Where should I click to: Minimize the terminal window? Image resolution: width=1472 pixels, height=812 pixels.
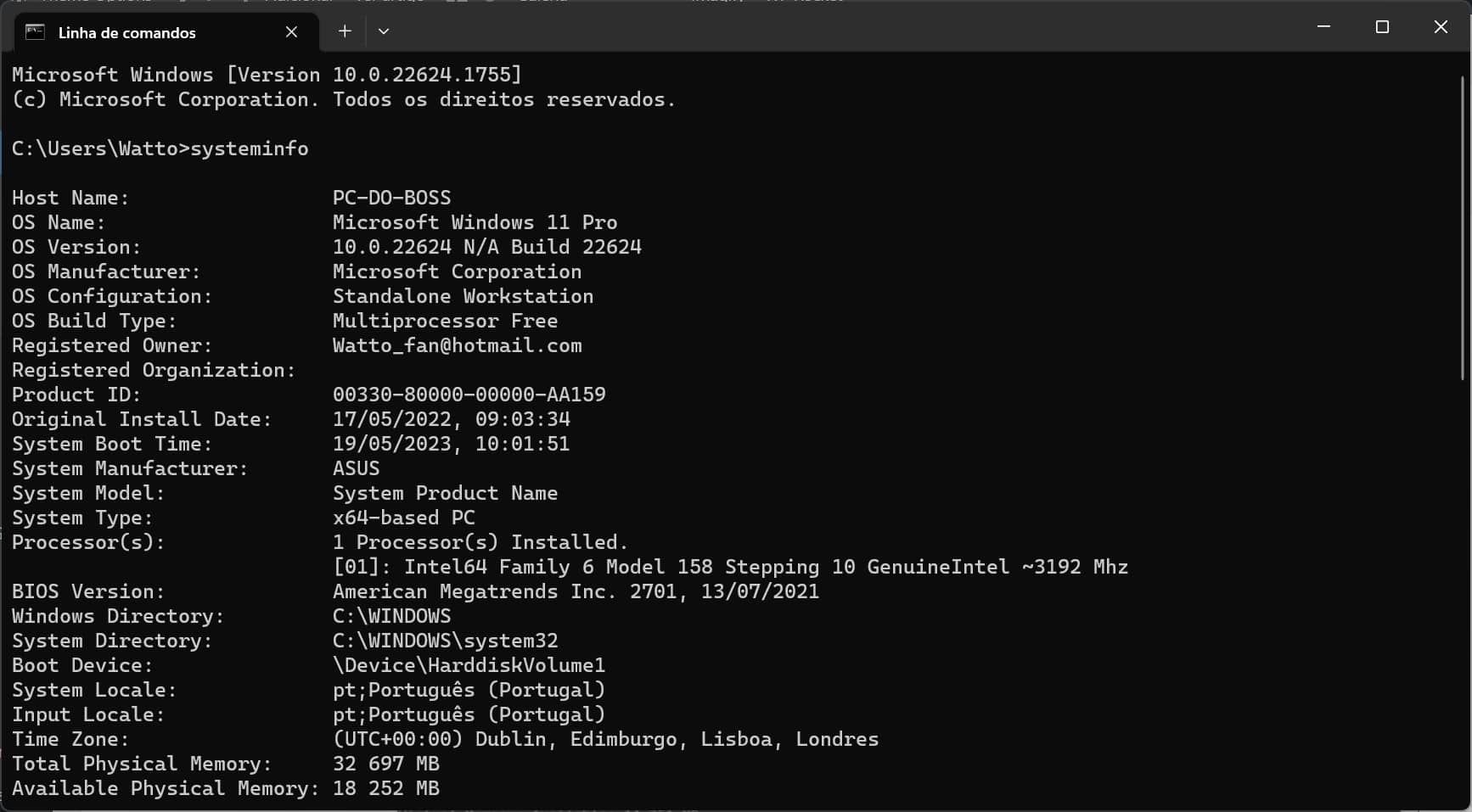coord(1323,27)
